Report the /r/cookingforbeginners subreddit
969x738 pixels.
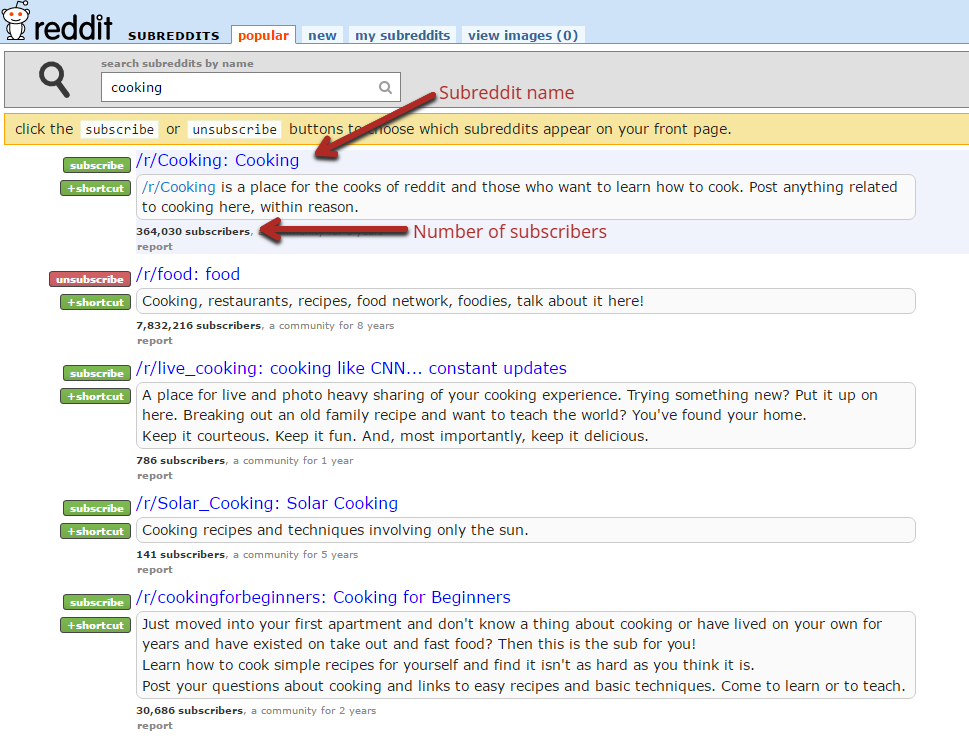154,726
